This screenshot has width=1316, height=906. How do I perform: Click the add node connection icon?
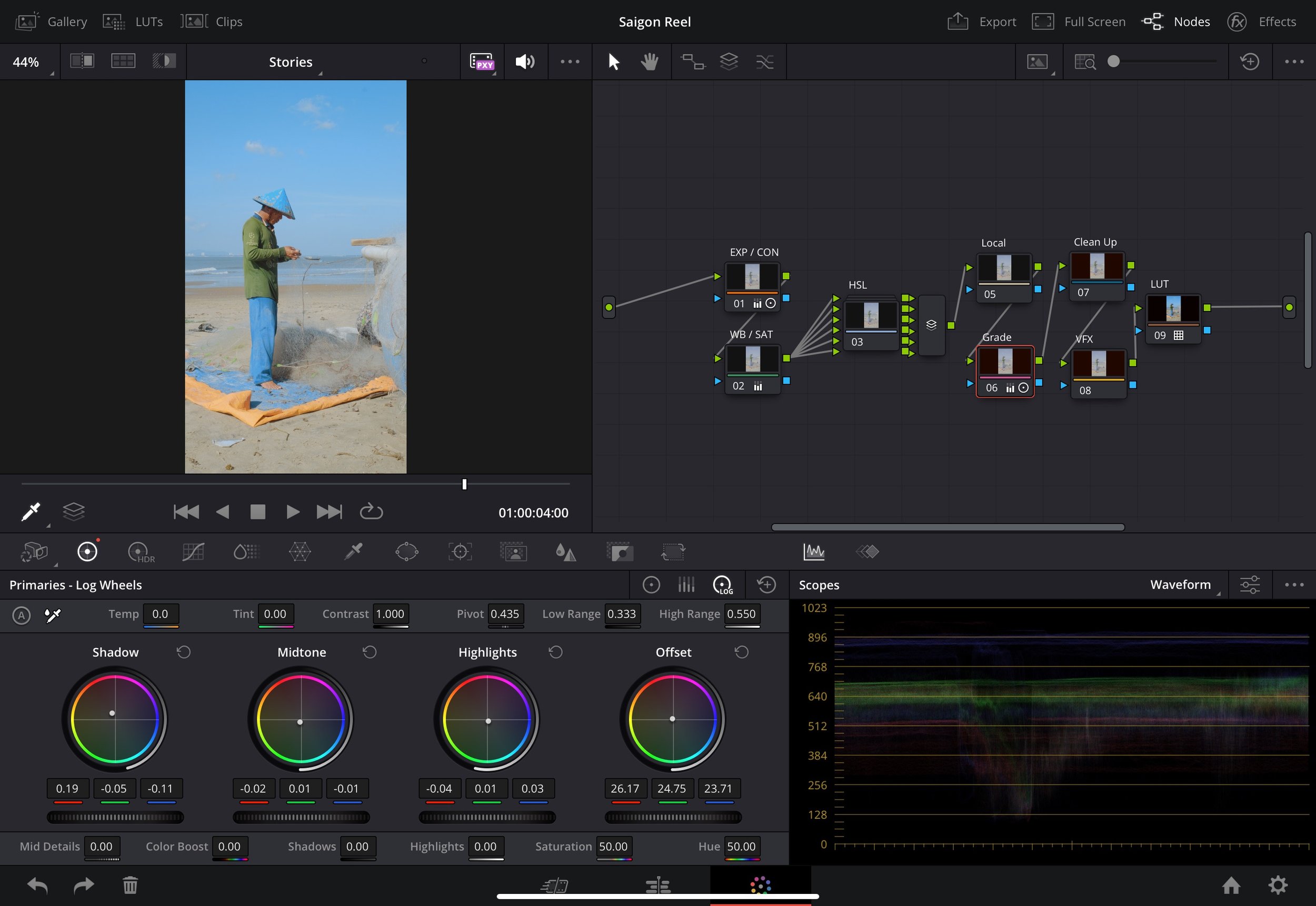[693, 62]
